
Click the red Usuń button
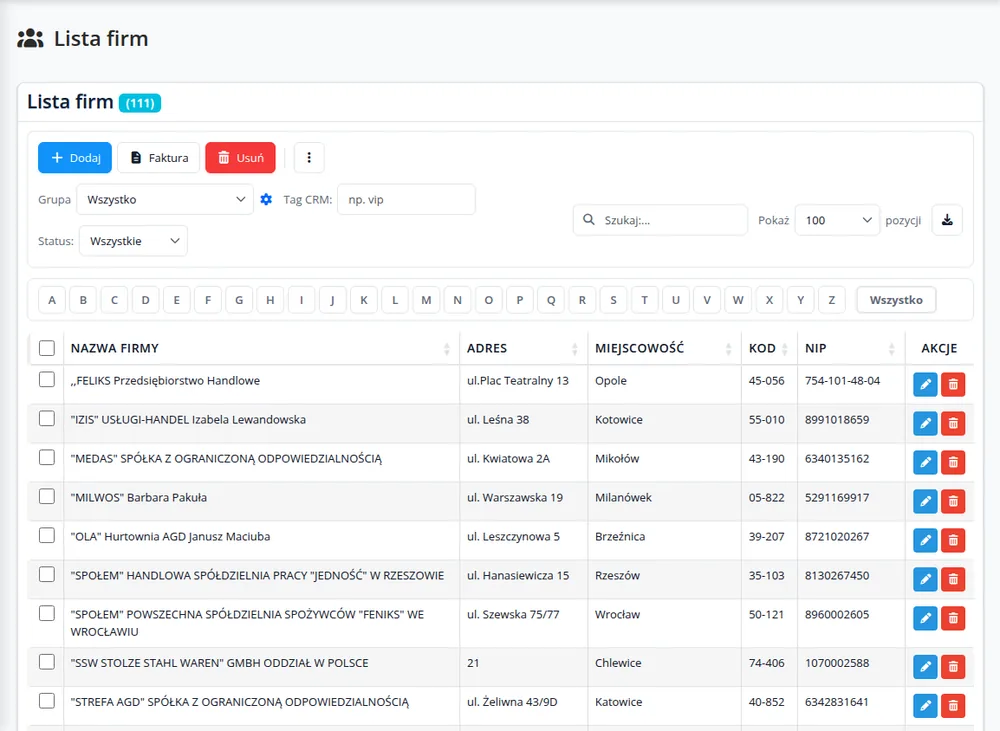coord(240,158)
